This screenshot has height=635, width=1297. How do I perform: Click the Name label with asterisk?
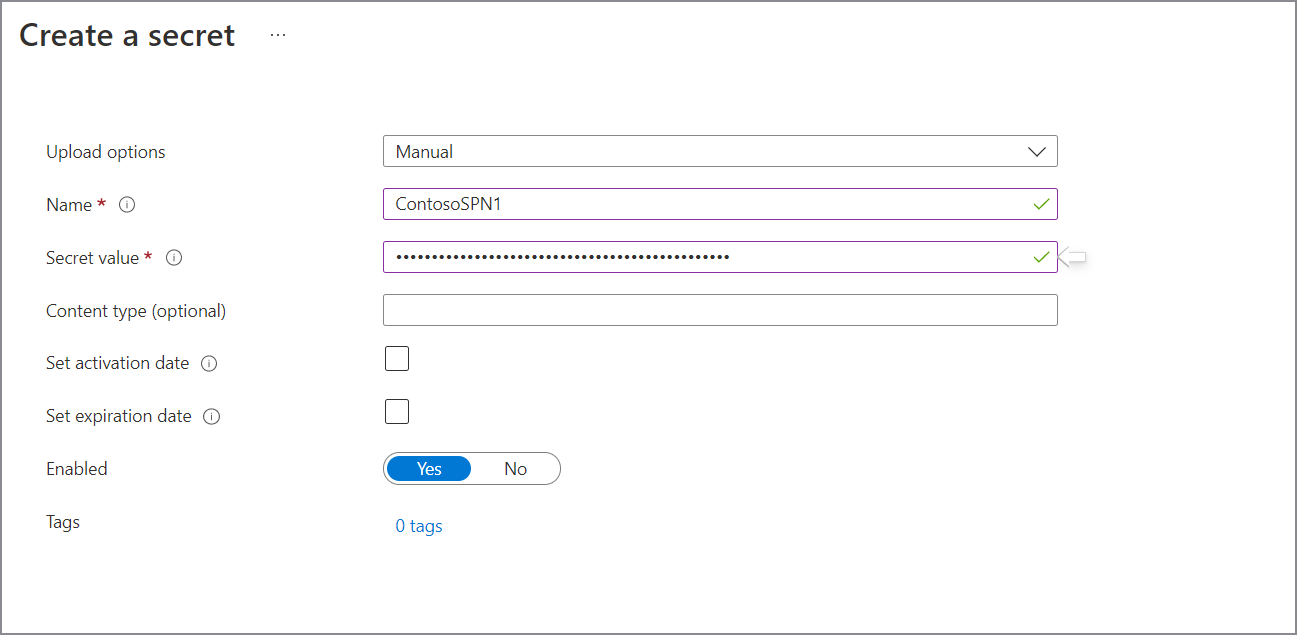click(75, 204)
